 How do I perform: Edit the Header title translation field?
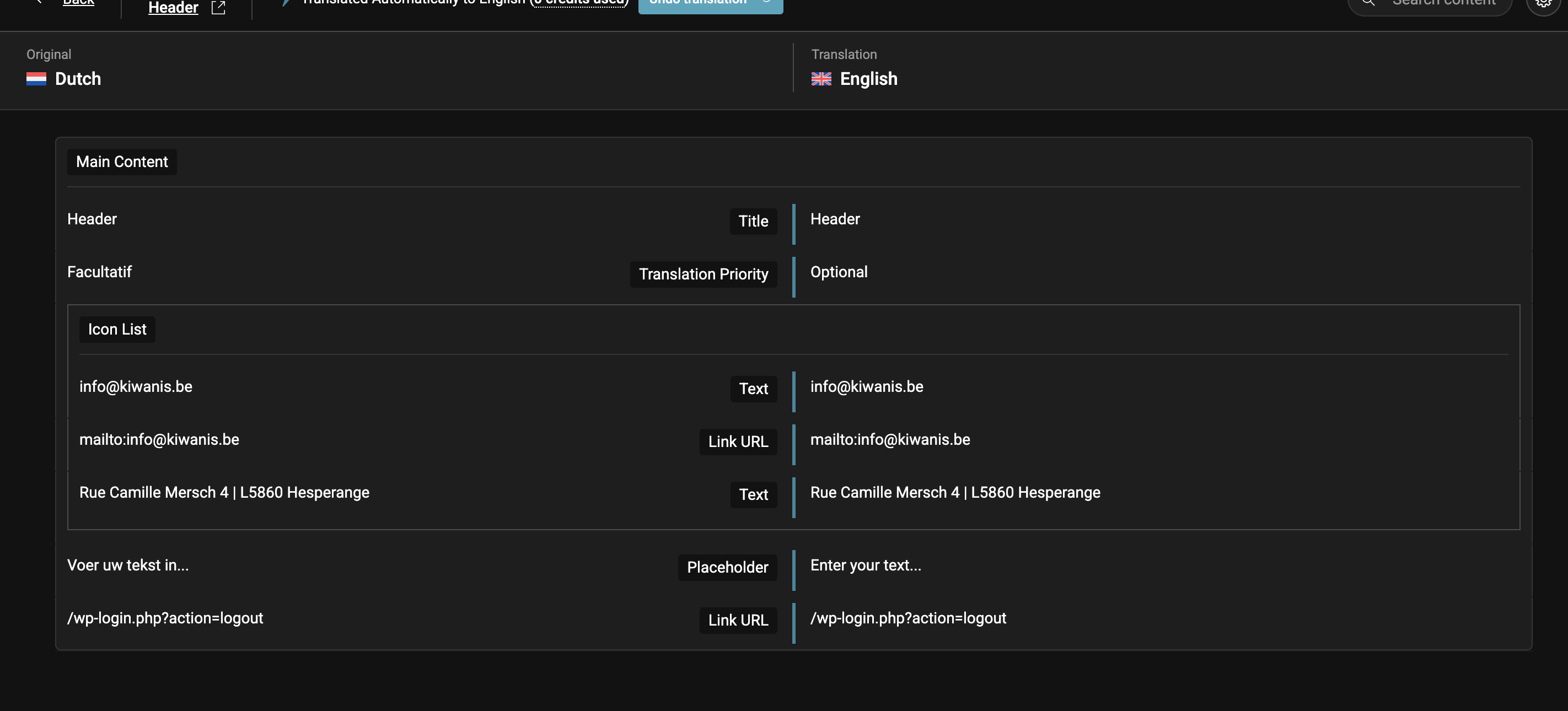coord(835,219)
